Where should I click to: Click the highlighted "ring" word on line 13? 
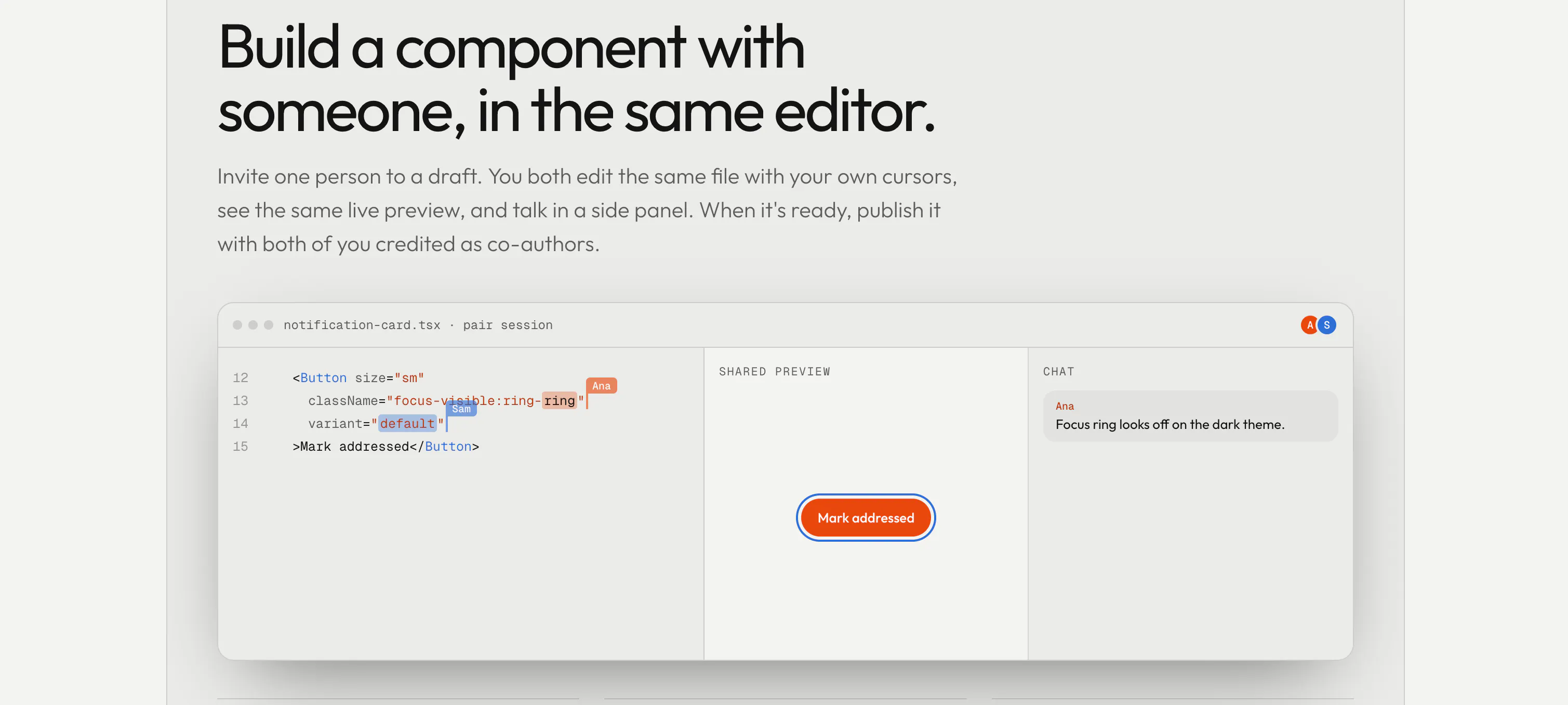[x=560, y=400]
